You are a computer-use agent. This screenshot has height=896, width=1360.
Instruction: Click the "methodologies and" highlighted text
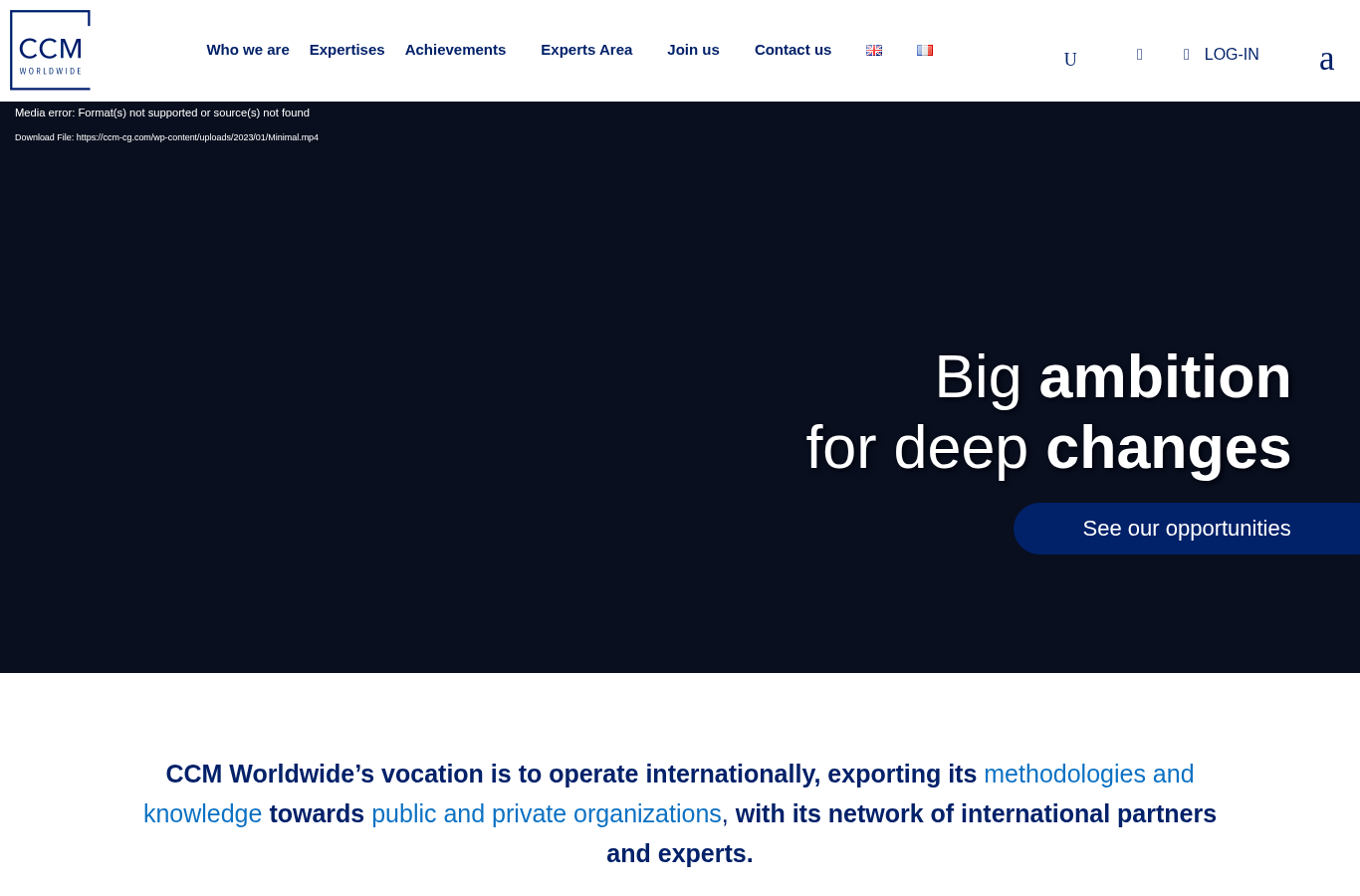click(1088, 774)
